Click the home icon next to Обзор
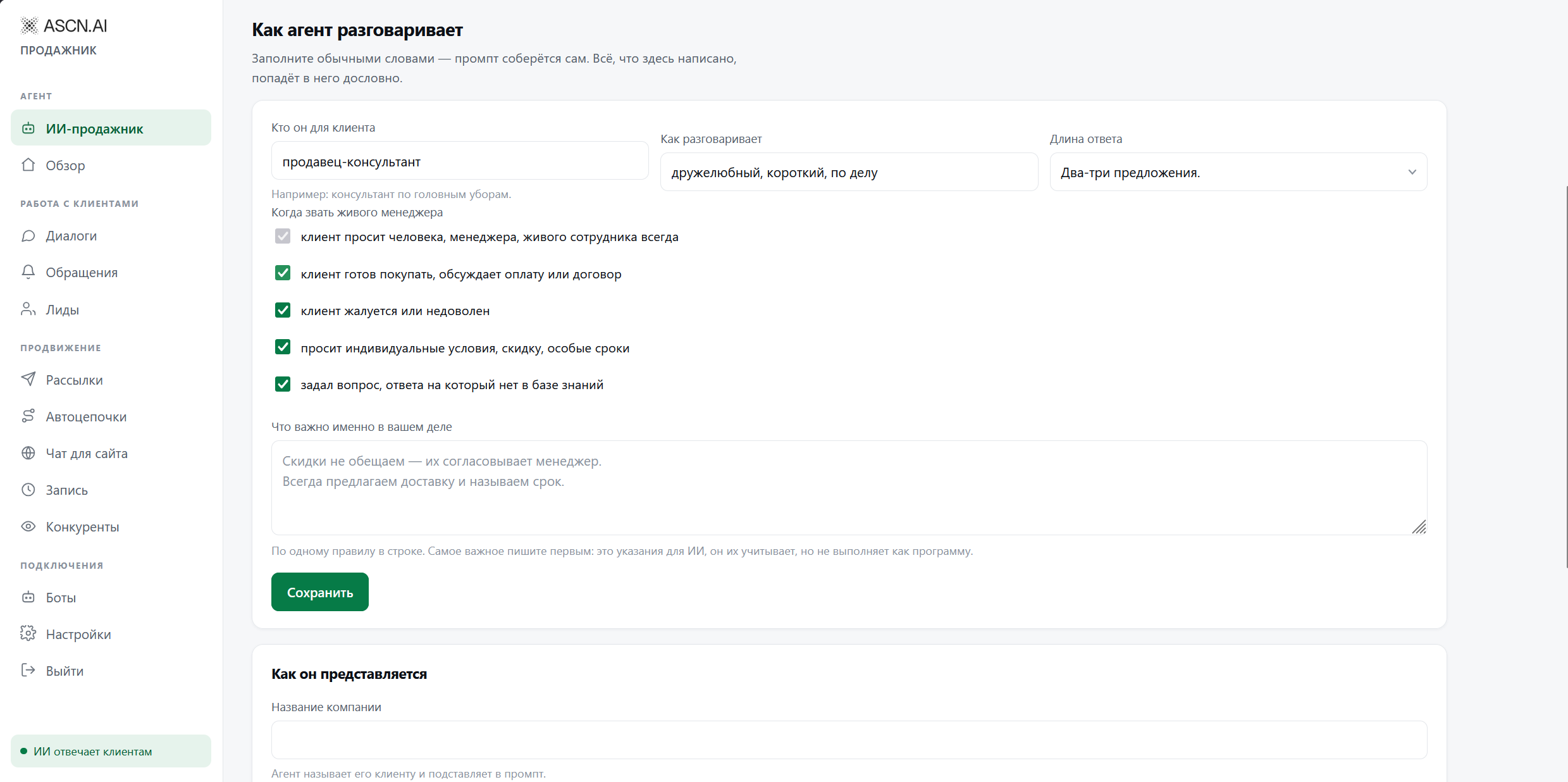This screenshot has height=782, width=1568. pyautogui.click(x=28, y=165)
